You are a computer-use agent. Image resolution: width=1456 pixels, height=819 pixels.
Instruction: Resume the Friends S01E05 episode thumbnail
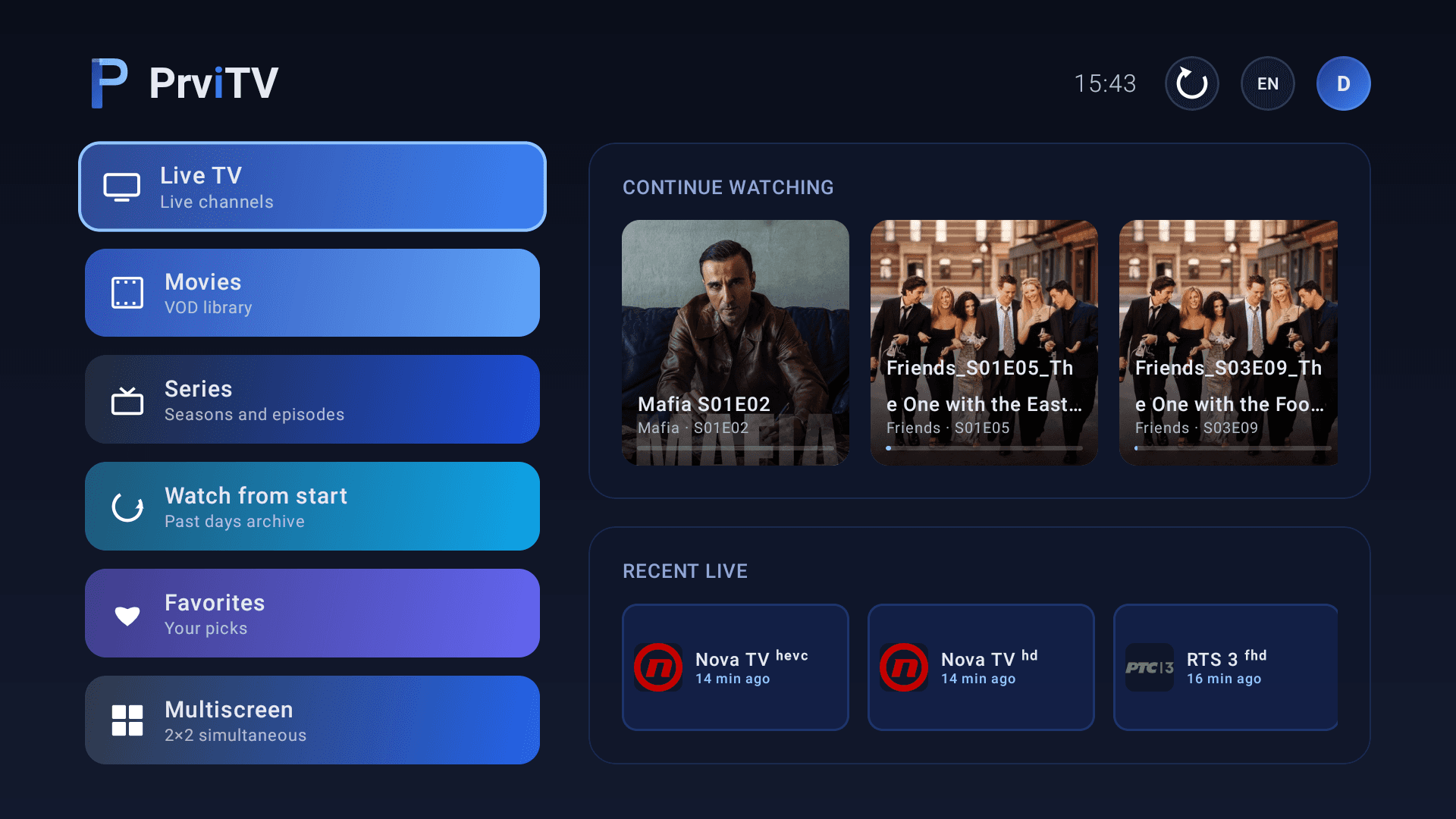[984, 343]
